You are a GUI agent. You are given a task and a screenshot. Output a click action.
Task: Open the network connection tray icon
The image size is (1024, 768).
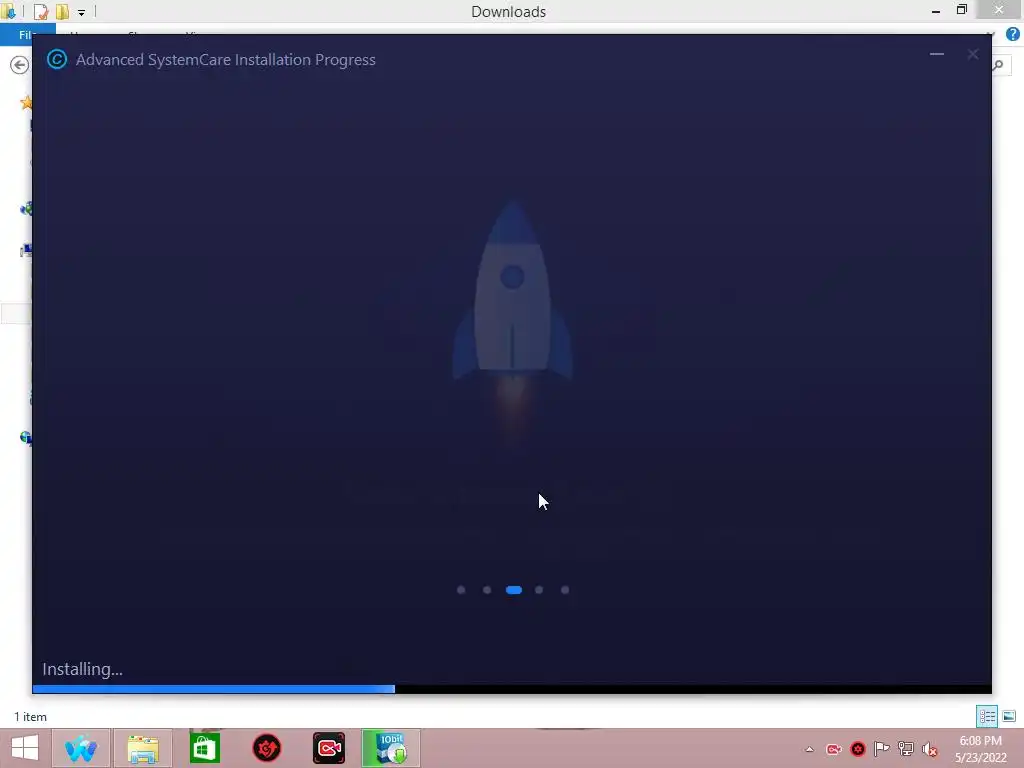(x=906, y=748)
